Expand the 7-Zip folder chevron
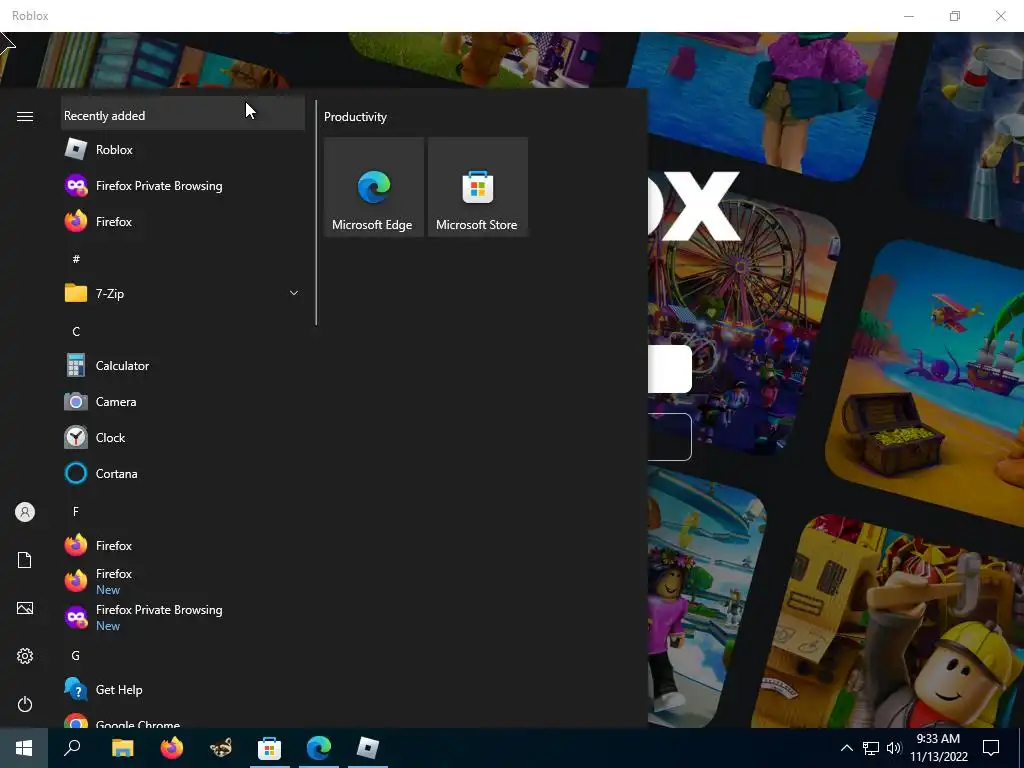This screenshot has height=768, width=1024. click(x=294, y=293)
